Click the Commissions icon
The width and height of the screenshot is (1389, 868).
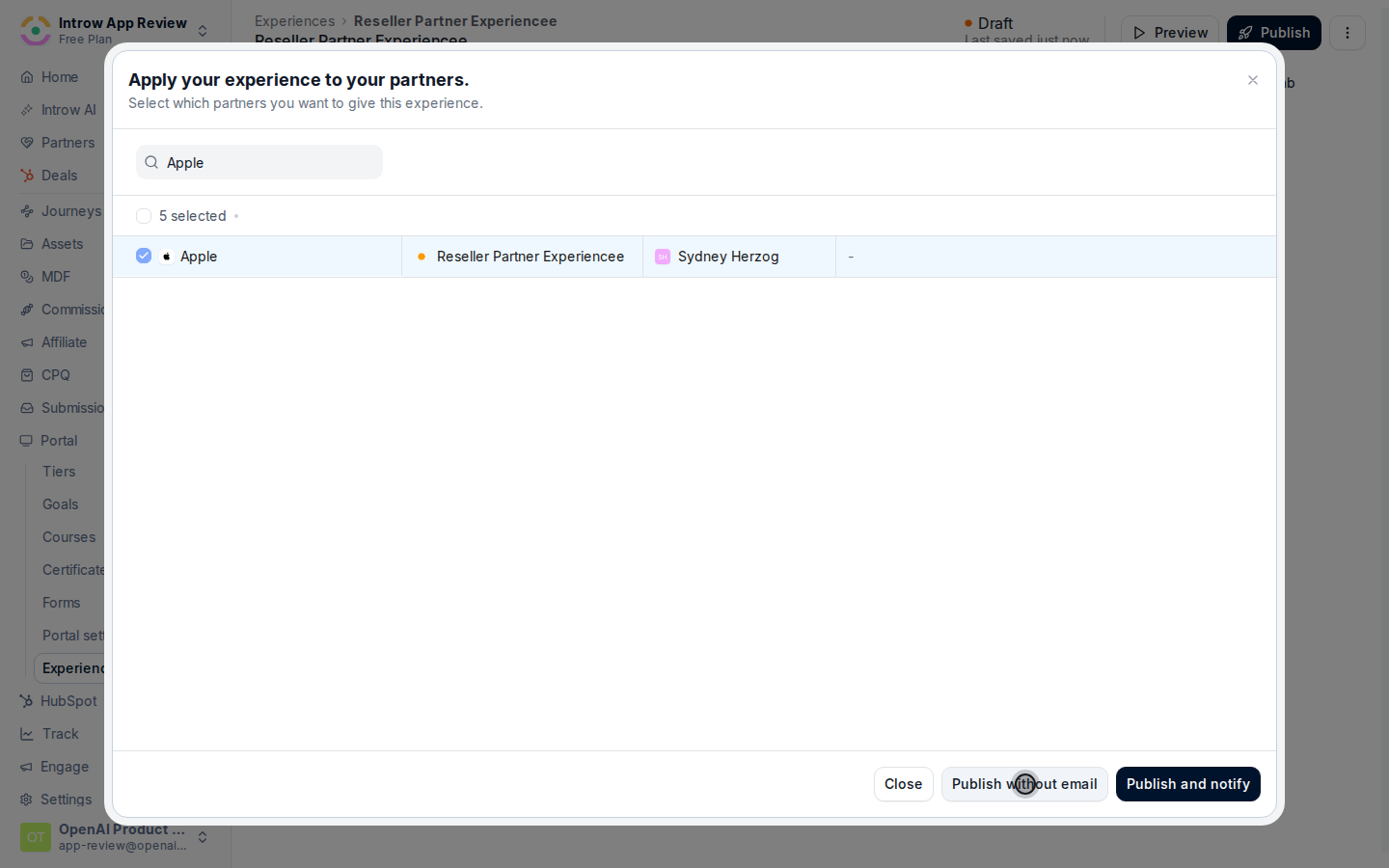(x=27, y=310)
